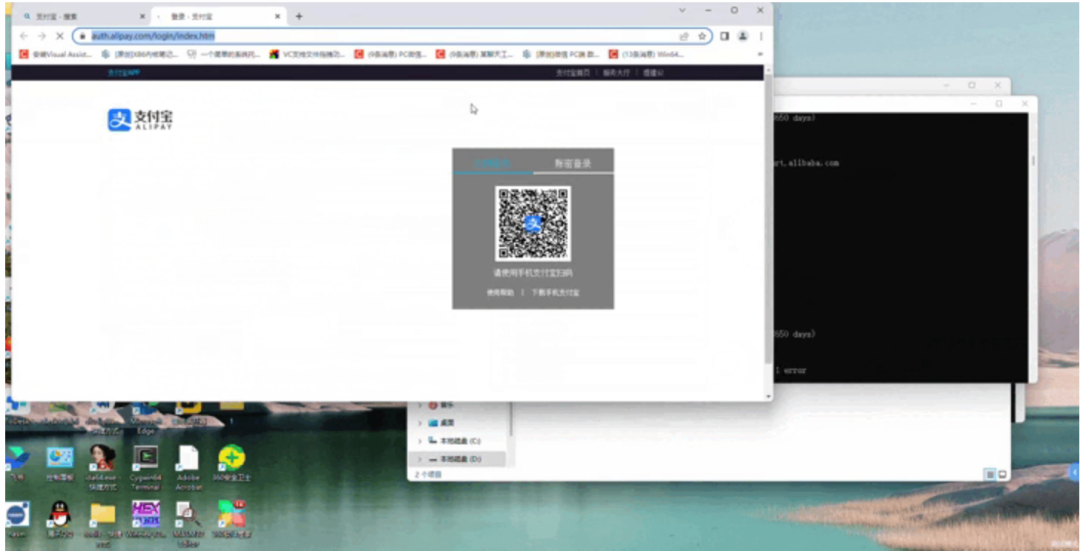Screen dimensions: 1080x551
Task: Click the 使用帮助 link under the QR code
Action: [x=501, y=293]
